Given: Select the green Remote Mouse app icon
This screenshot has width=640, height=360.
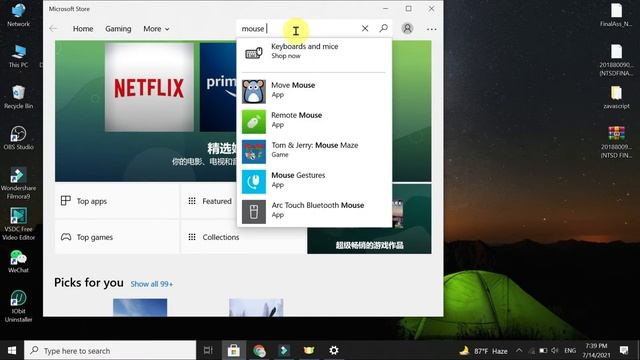Looking at the screenshot, I should pos(253,122).
